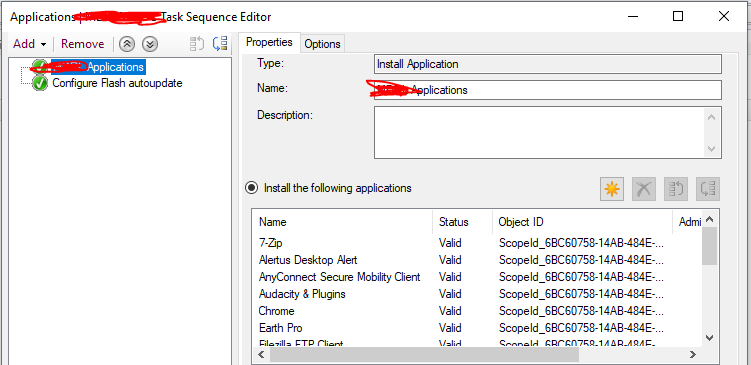
Task: Select the Chrome application row
Action: (477, 311)
